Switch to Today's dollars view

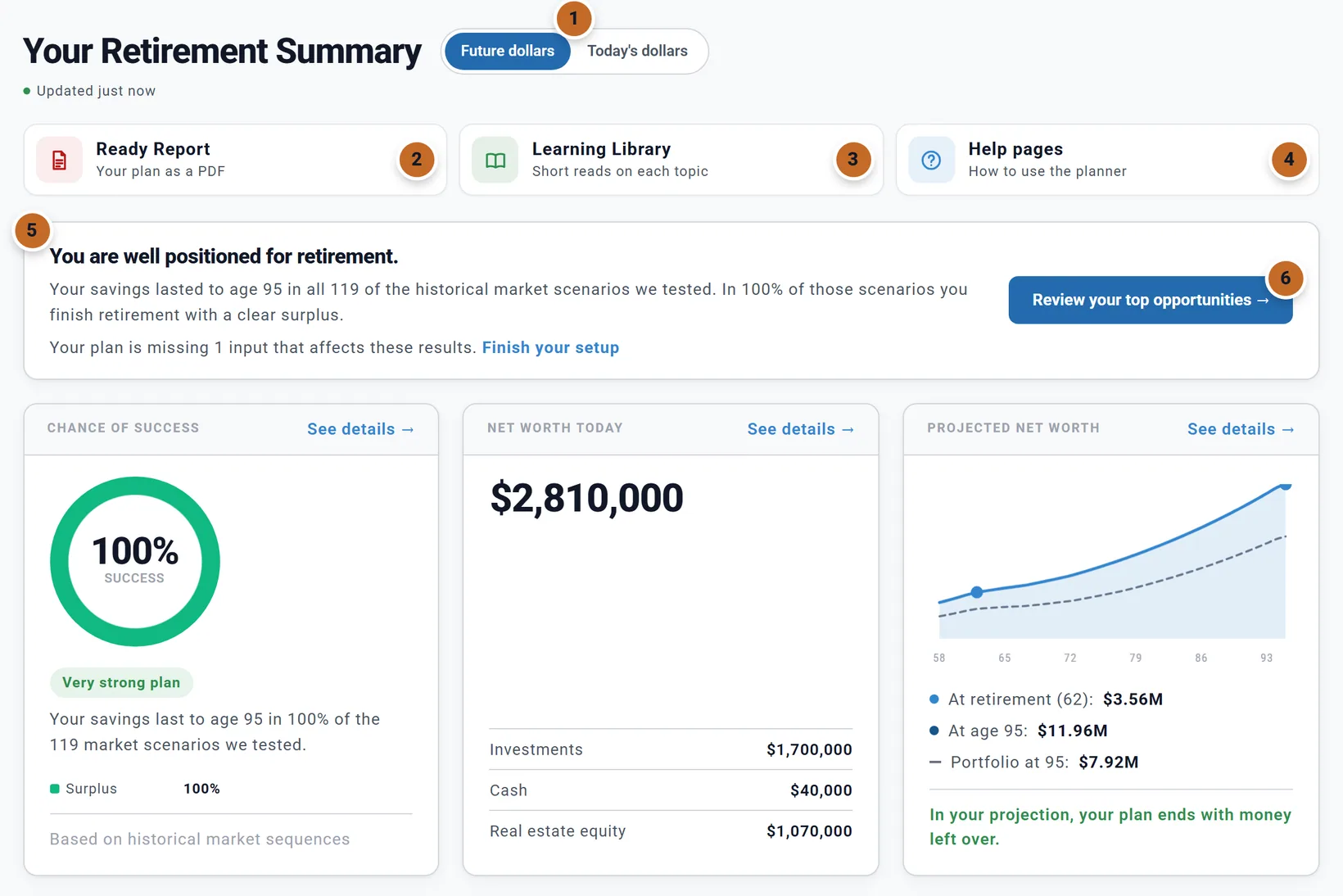point(637,51)
